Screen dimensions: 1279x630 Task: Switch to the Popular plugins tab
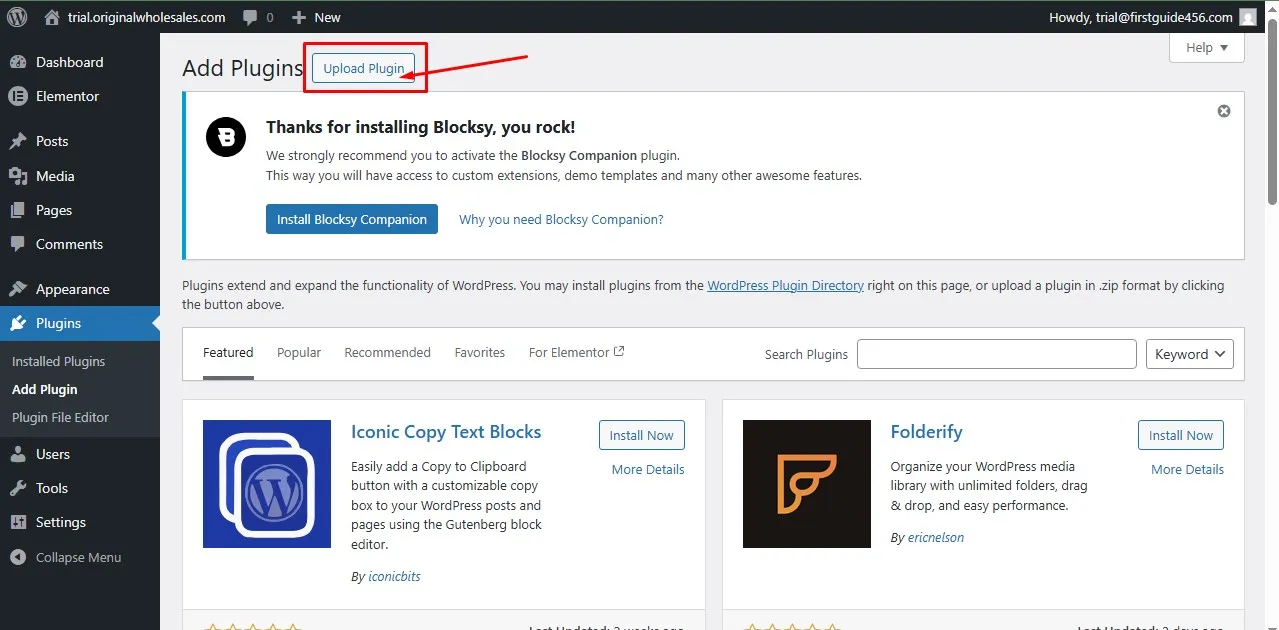(298, 352)
